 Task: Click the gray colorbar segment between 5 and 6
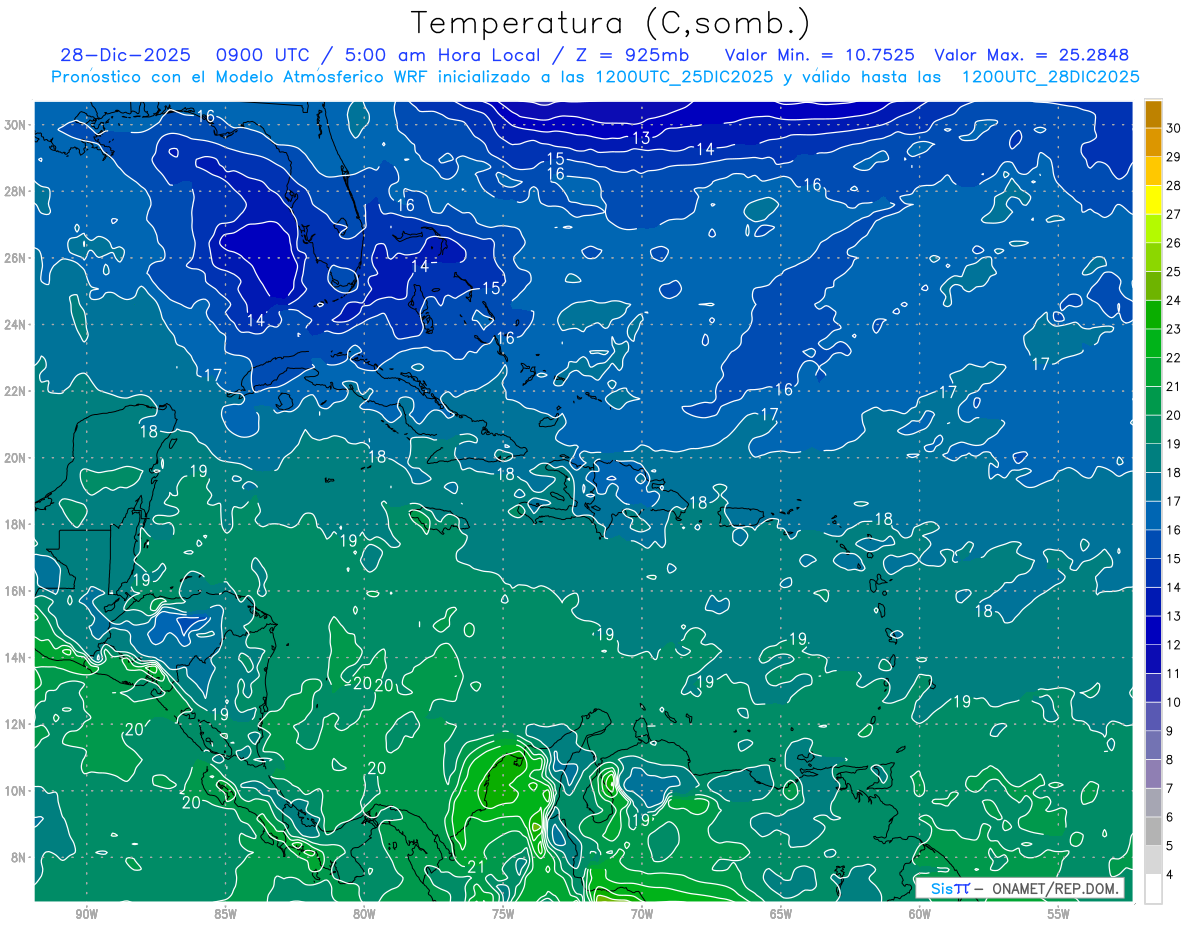coord(1154,831)
